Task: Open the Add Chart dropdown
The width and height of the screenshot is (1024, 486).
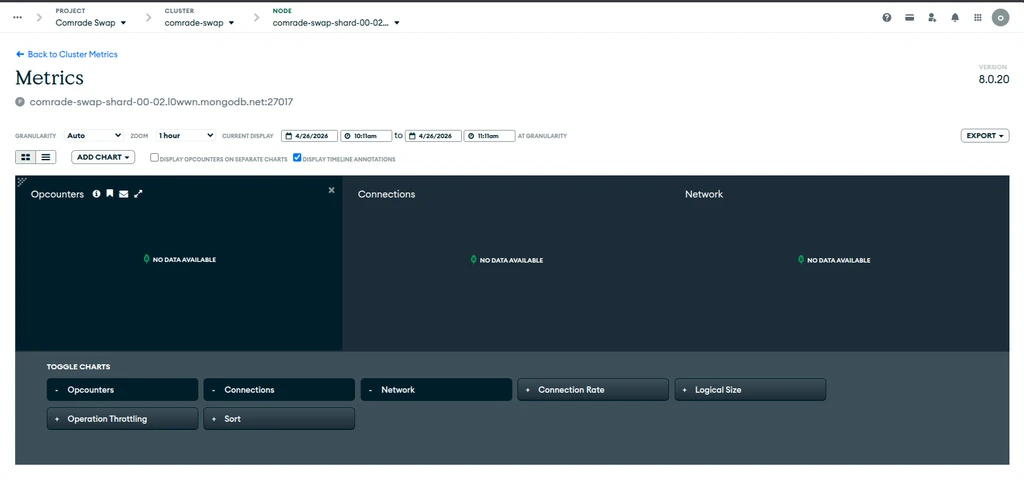Action: (x=103, y=157)
